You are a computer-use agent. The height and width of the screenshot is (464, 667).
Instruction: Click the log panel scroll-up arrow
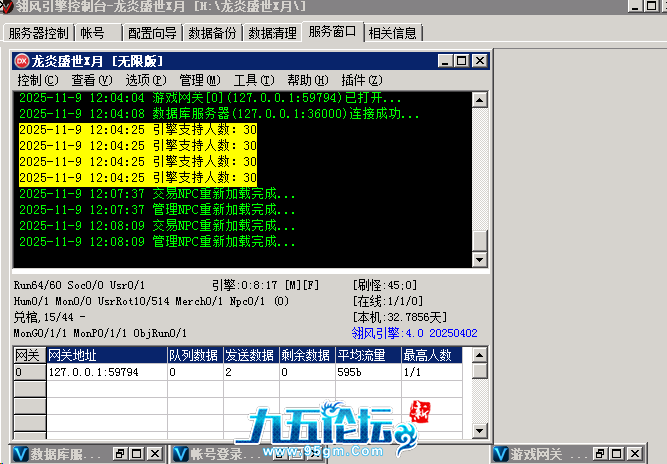(x=479, y=100)
